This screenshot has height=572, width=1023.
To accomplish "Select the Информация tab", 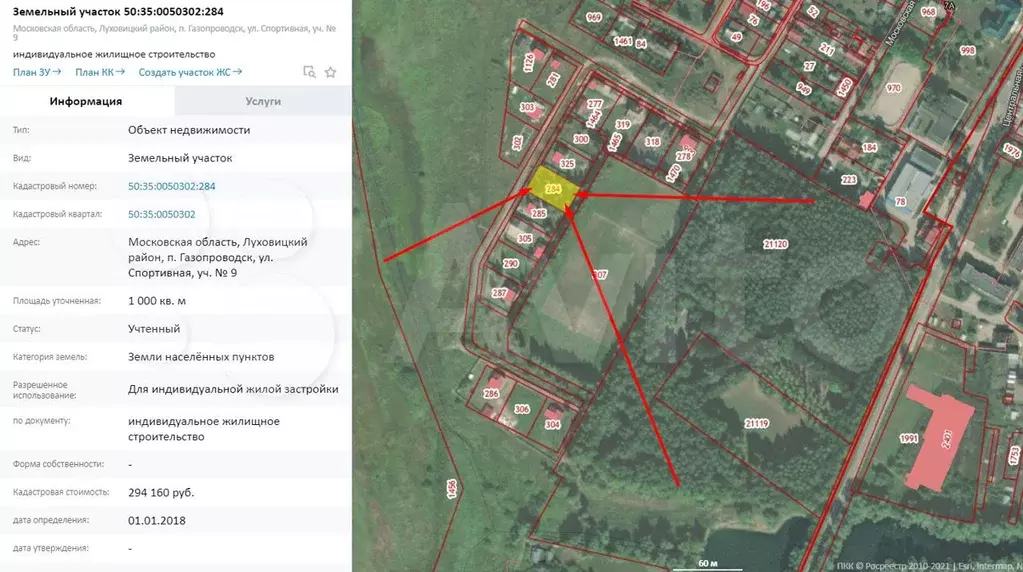I will coord(86,101).
